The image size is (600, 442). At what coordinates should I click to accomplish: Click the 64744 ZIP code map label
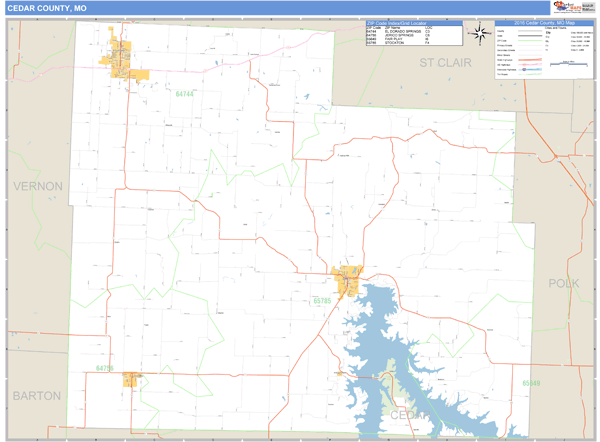tap(182, 92)
